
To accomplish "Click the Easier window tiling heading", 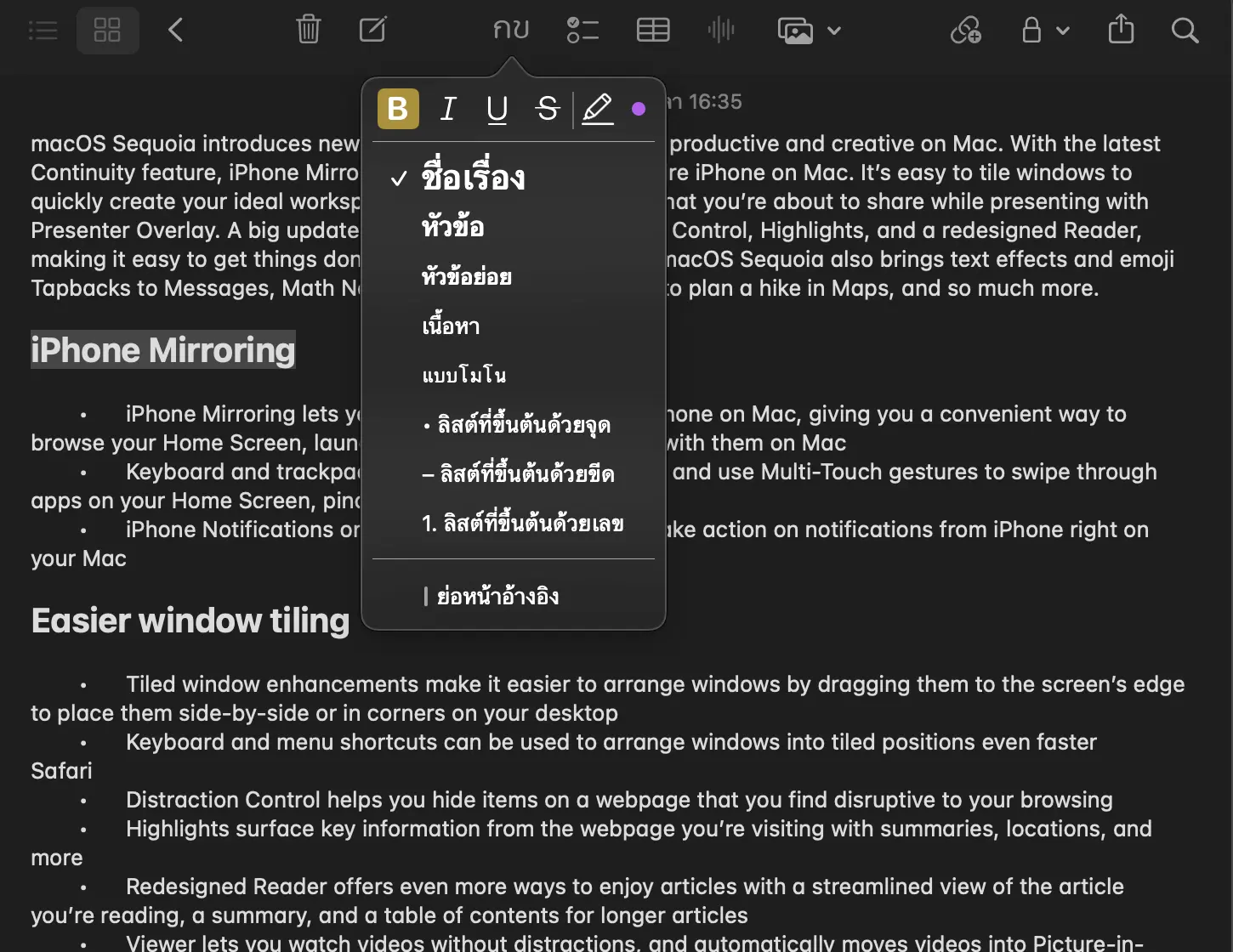I will (190, 621).
